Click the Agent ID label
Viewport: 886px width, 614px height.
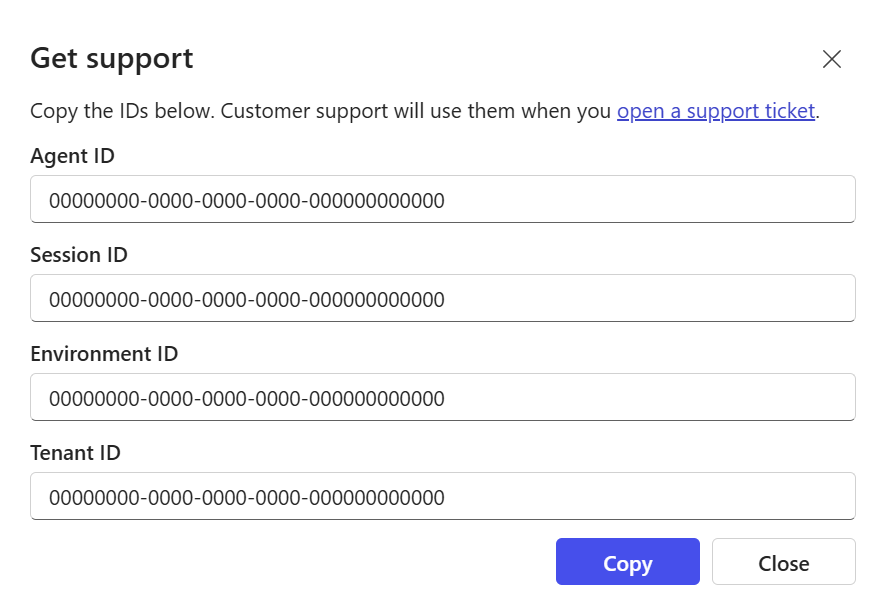point(72,156)
